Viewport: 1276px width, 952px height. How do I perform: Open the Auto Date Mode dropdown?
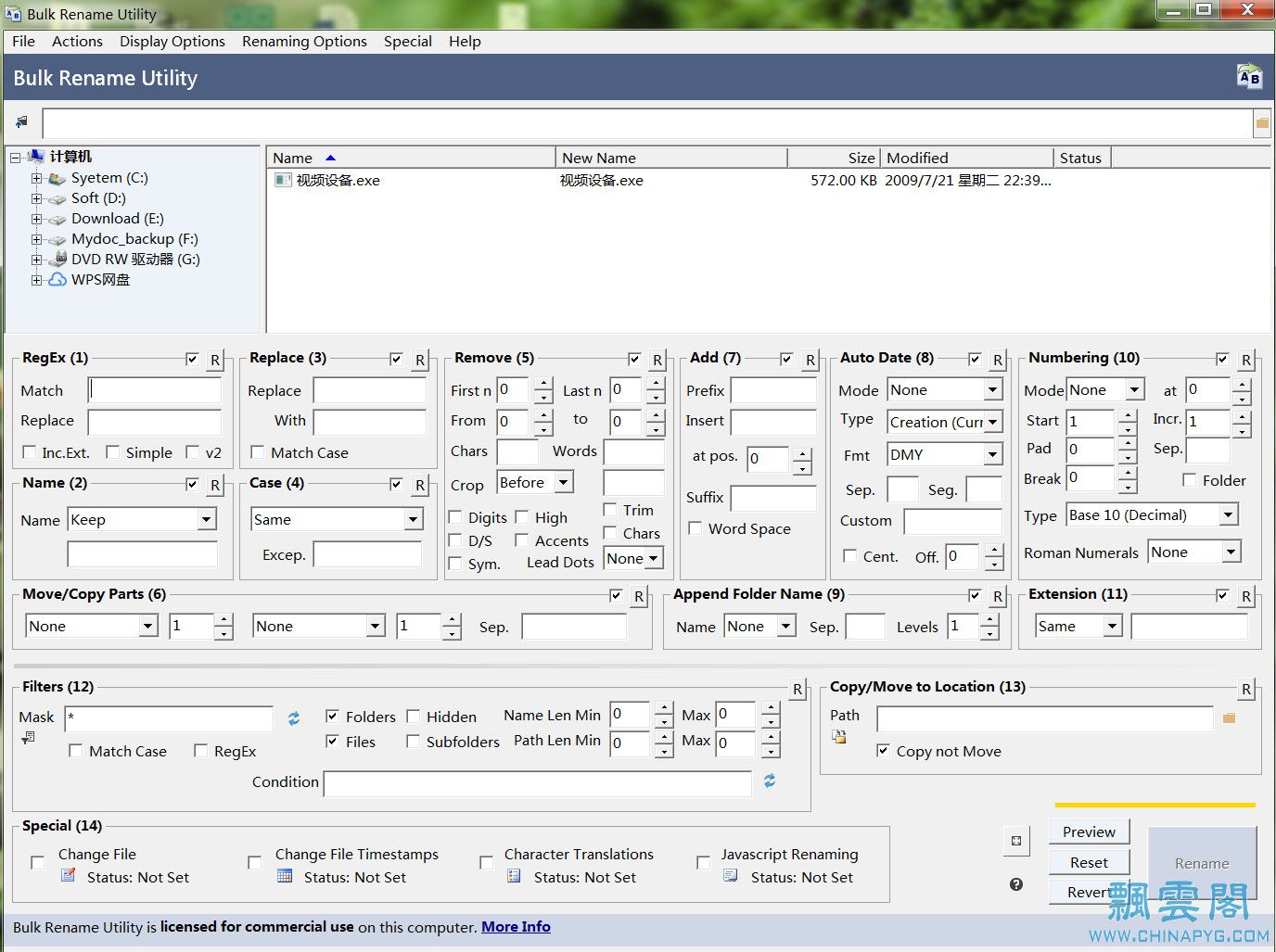[x=993, y=390]
